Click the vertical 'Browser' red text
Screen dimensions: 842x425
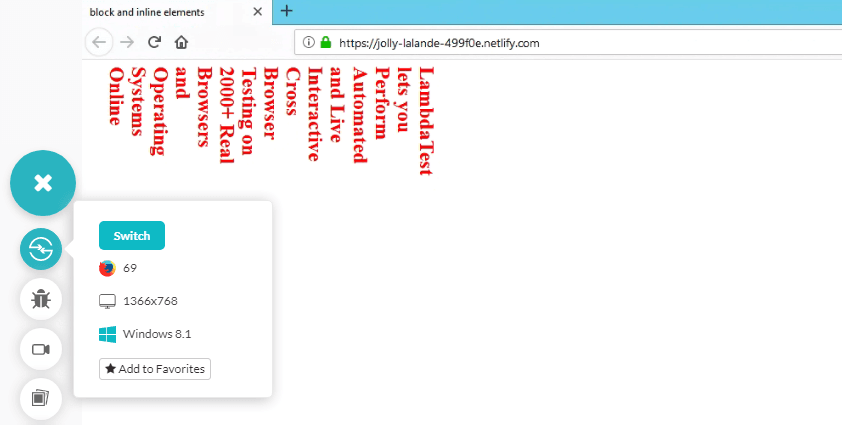[x=271, y=103]
